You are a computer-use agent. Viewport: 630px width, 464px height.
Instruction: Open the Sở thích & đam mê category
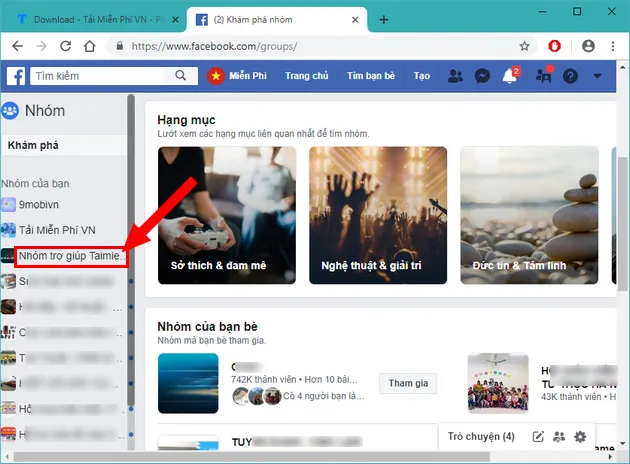(227, 215)
